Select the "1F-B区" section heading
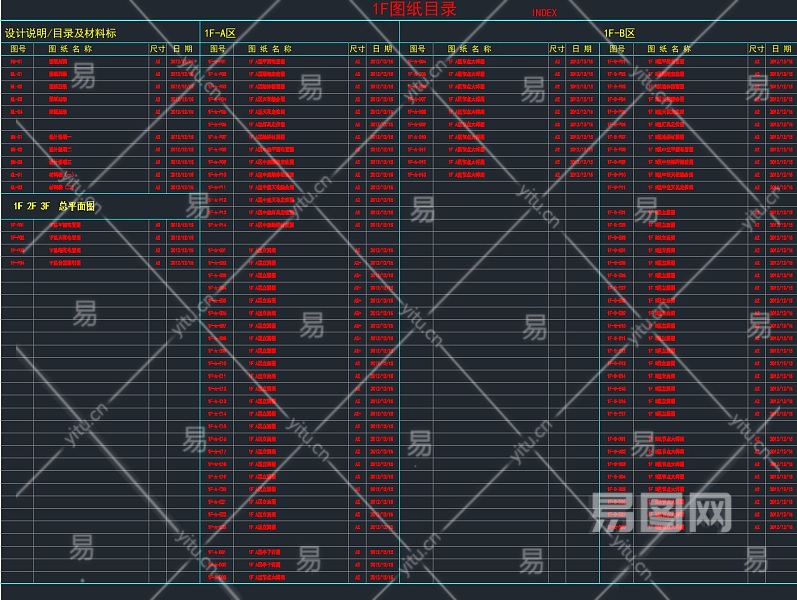Viewport: 797px width, 600px height. [x=620, y=33]
